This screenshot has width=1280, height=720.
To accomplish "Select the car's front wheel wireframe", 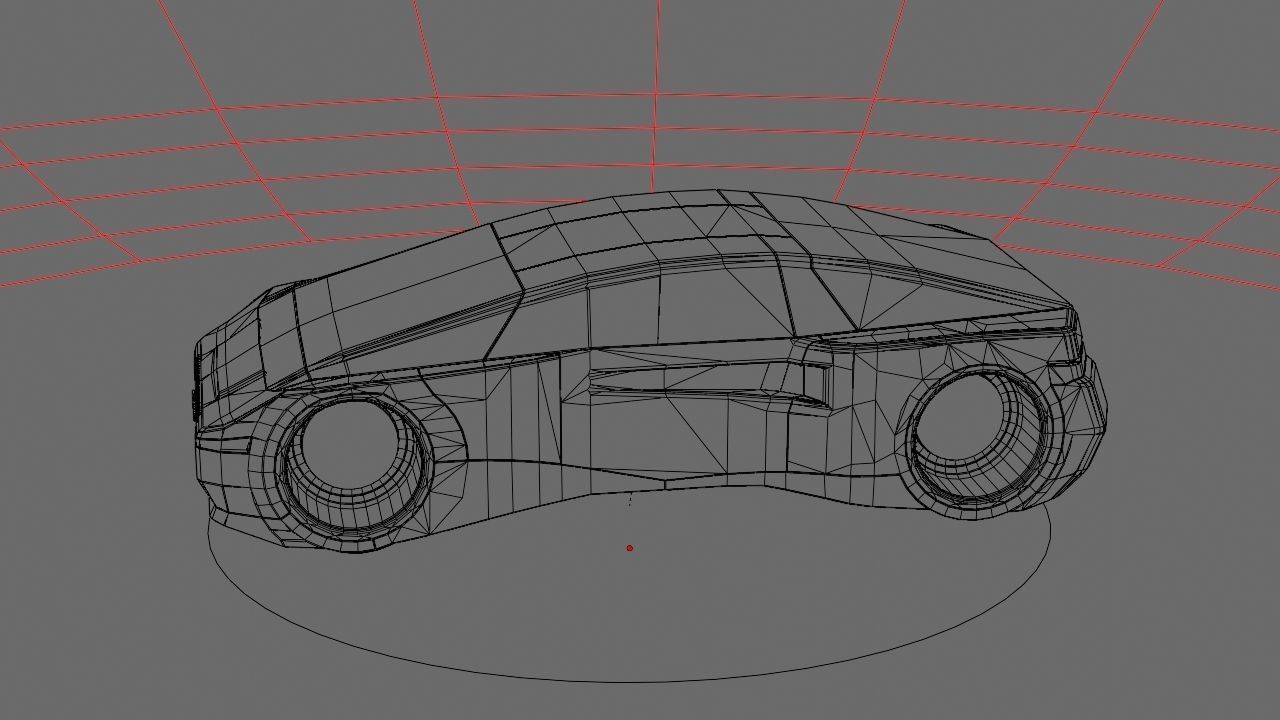I will click(353, 470).
